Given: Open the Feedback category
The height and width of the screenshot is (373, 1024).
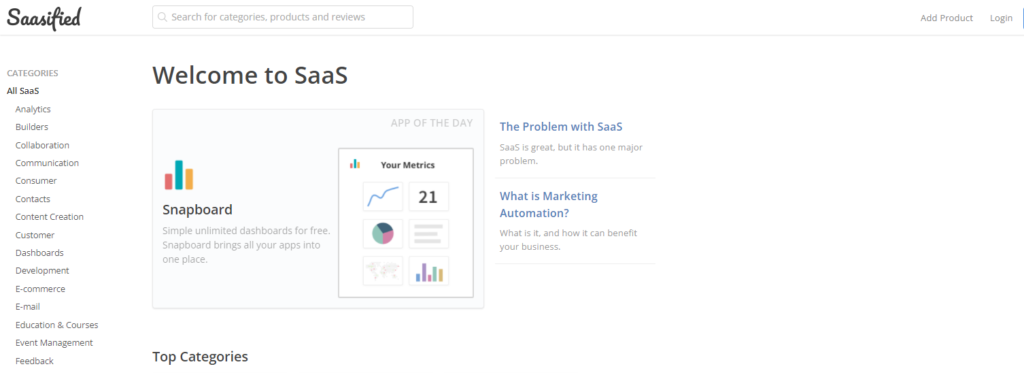Looking at the screenshot, I should point(34,361).
